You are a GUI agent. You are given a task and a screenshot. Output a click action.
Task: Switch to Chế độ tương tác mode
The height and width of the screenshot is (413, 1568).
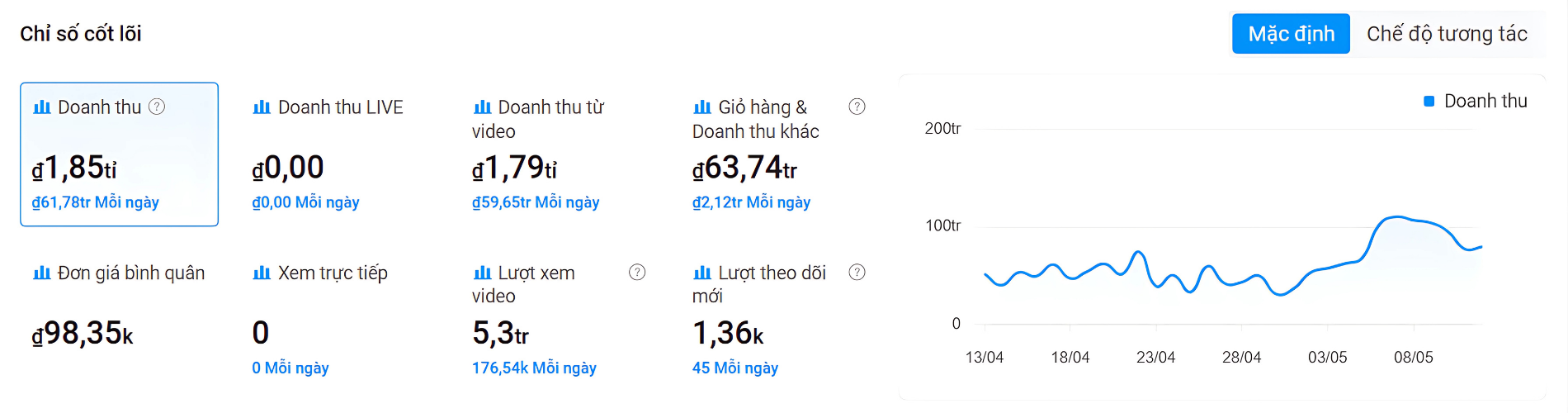[x=1447, y=34]
